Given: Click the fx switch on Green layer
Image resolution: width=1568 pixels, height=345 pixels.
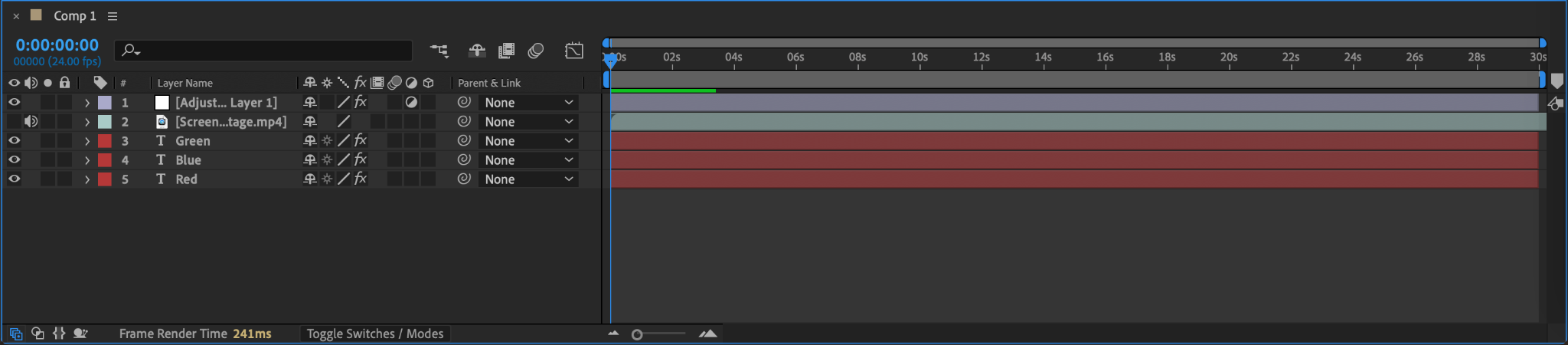Looking at the screenshot, I should (361, 140).
